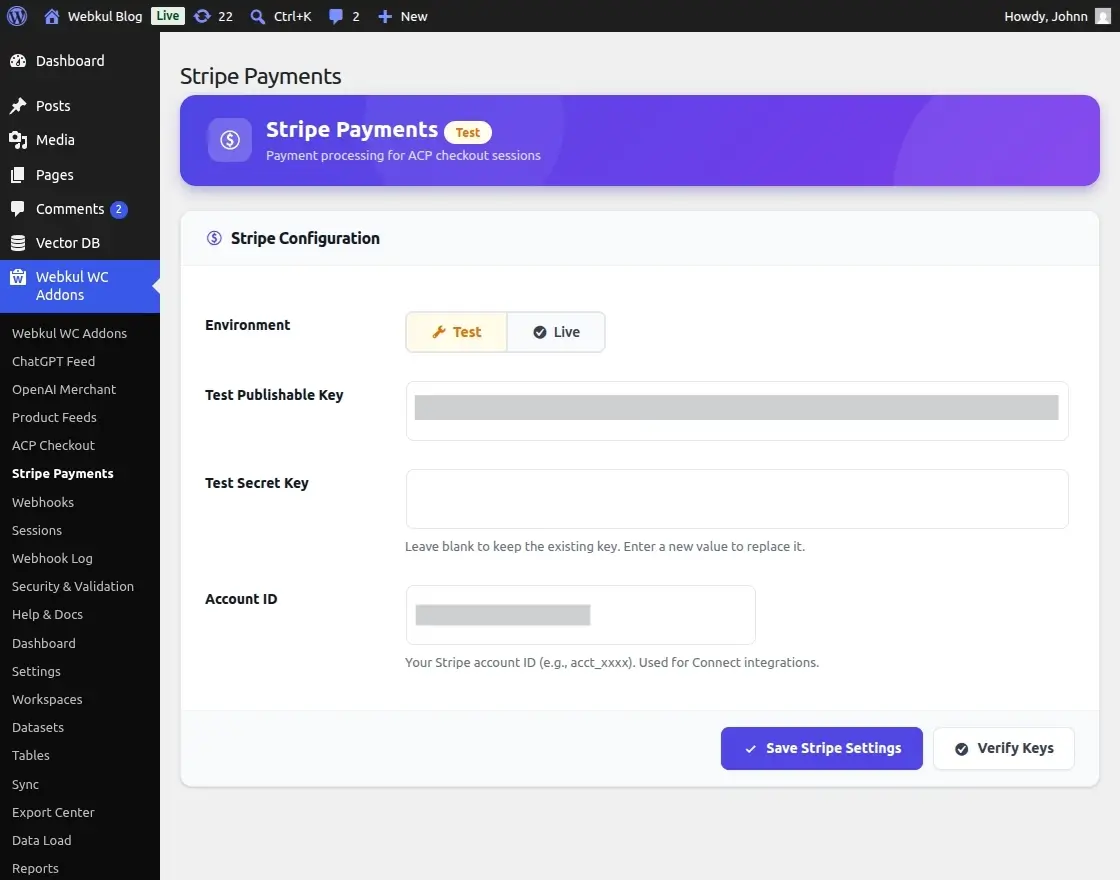
Task: Open the Workspaces submenu
Action: point(47,699)
